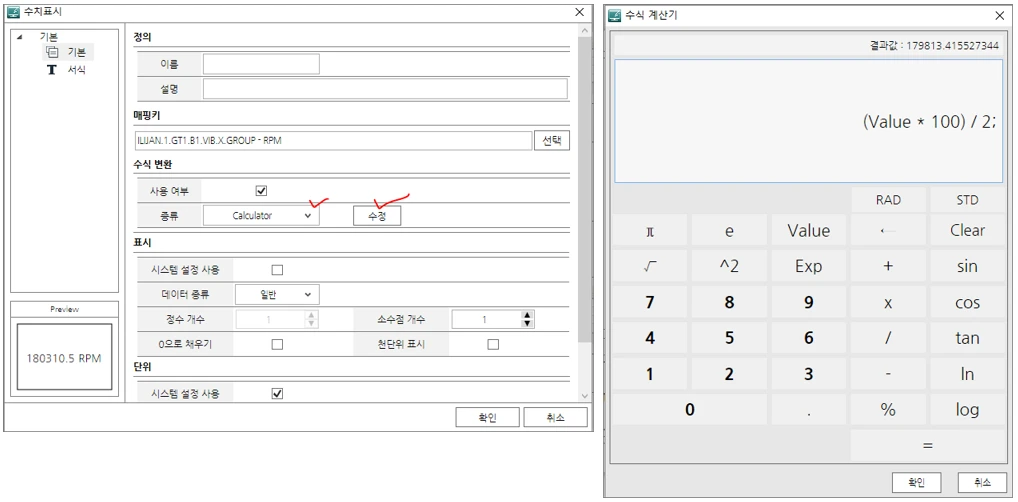Click 확인 in the 수치표시 dialog
Screen dimensions: 1018x502
click(487, 418)
